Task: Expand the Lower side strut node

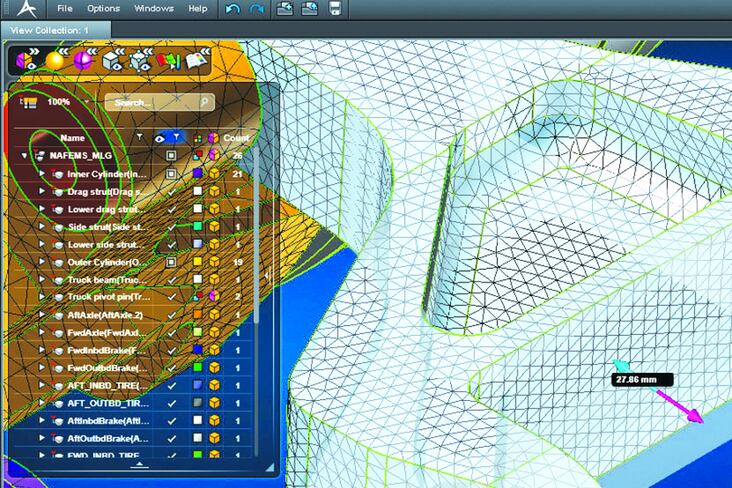Action: [42, 244]
